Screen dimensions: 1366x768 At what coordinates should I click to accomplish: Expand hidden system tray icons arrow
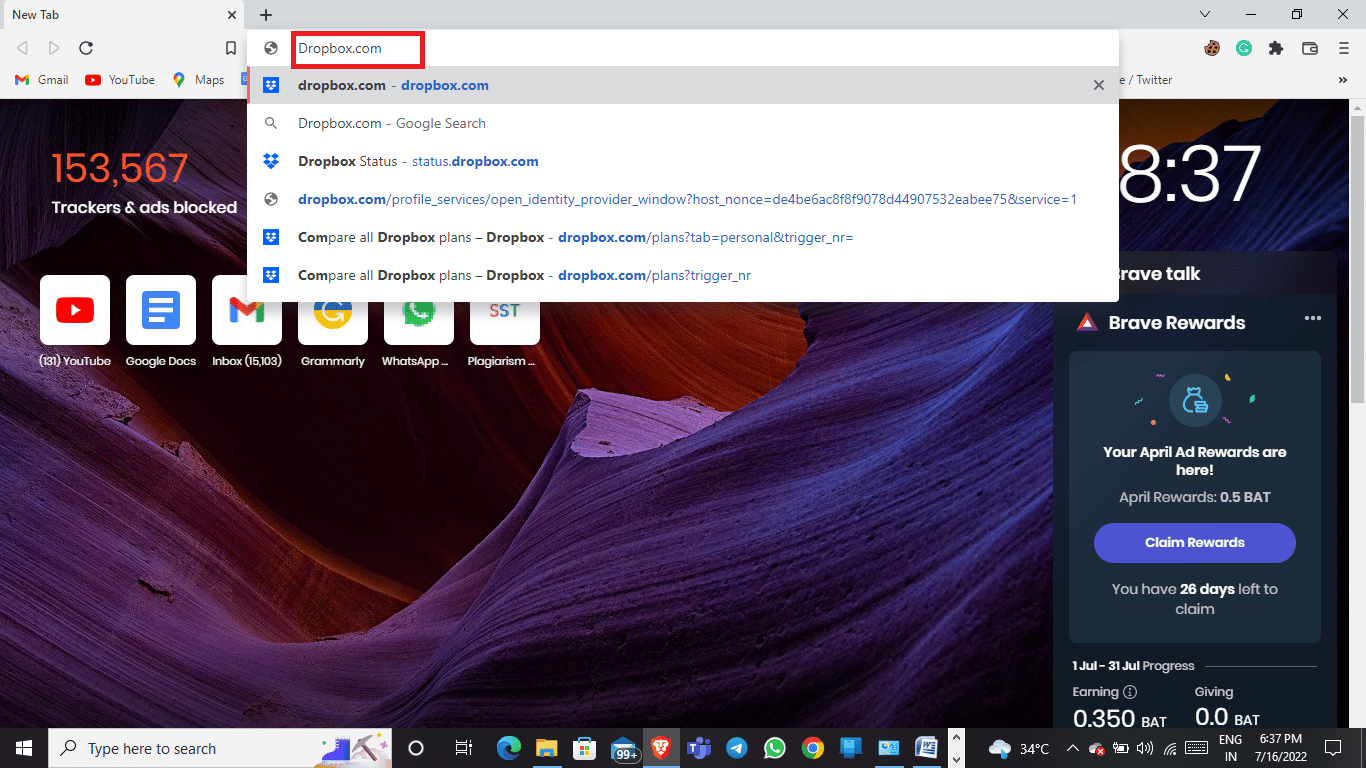coord(1072,748)
